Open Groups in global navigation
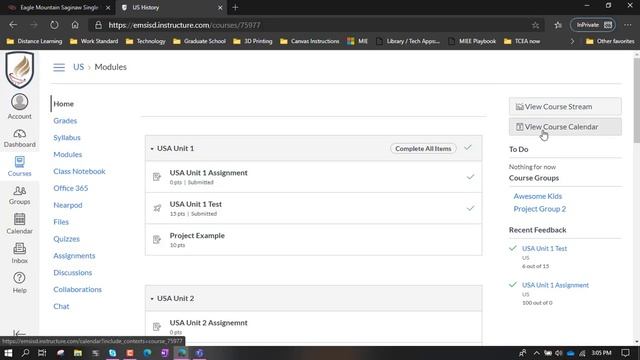Screen dimensions: 640x360 [19, 195]
